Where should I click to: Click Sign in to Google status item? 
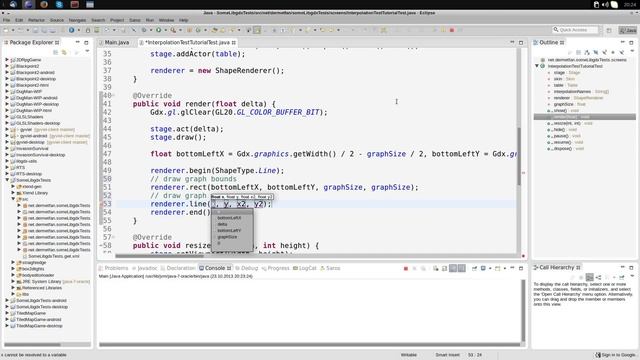tap(615, 355)
